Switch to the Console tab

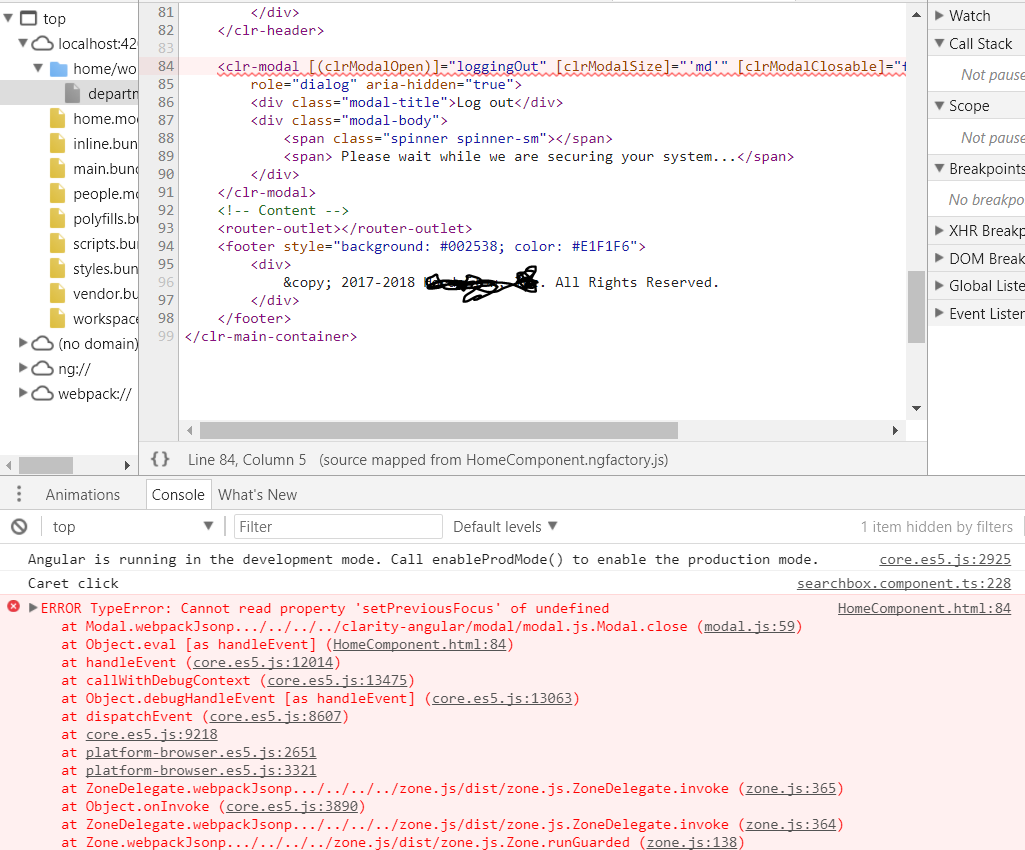178,494
